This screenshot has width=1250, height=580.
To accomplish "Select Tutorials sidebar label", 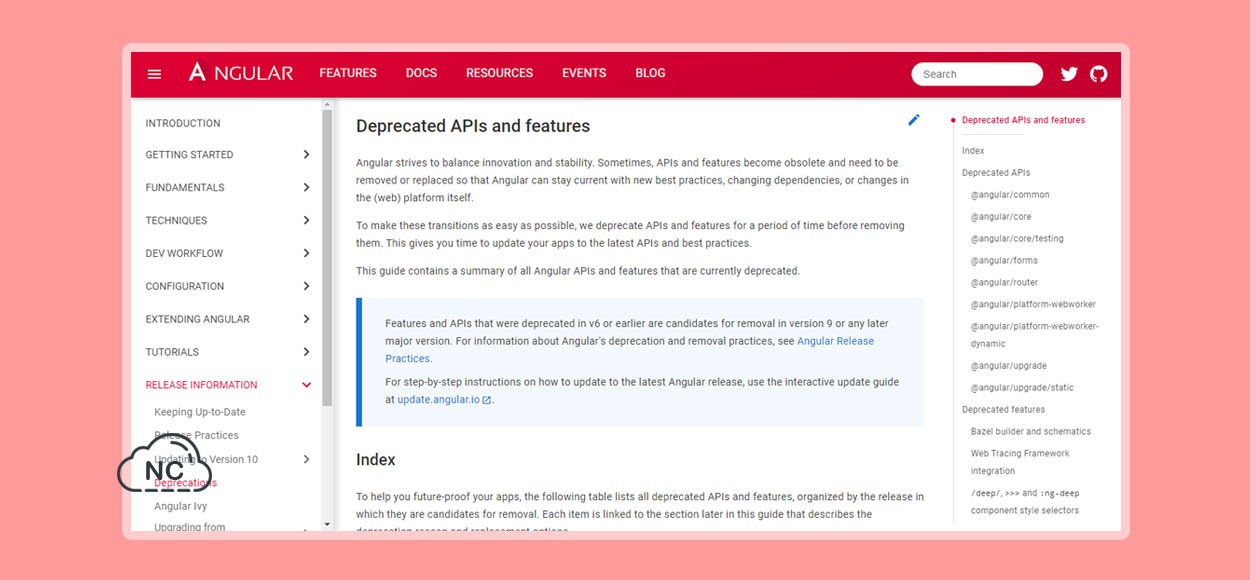I will pos(172,352).
